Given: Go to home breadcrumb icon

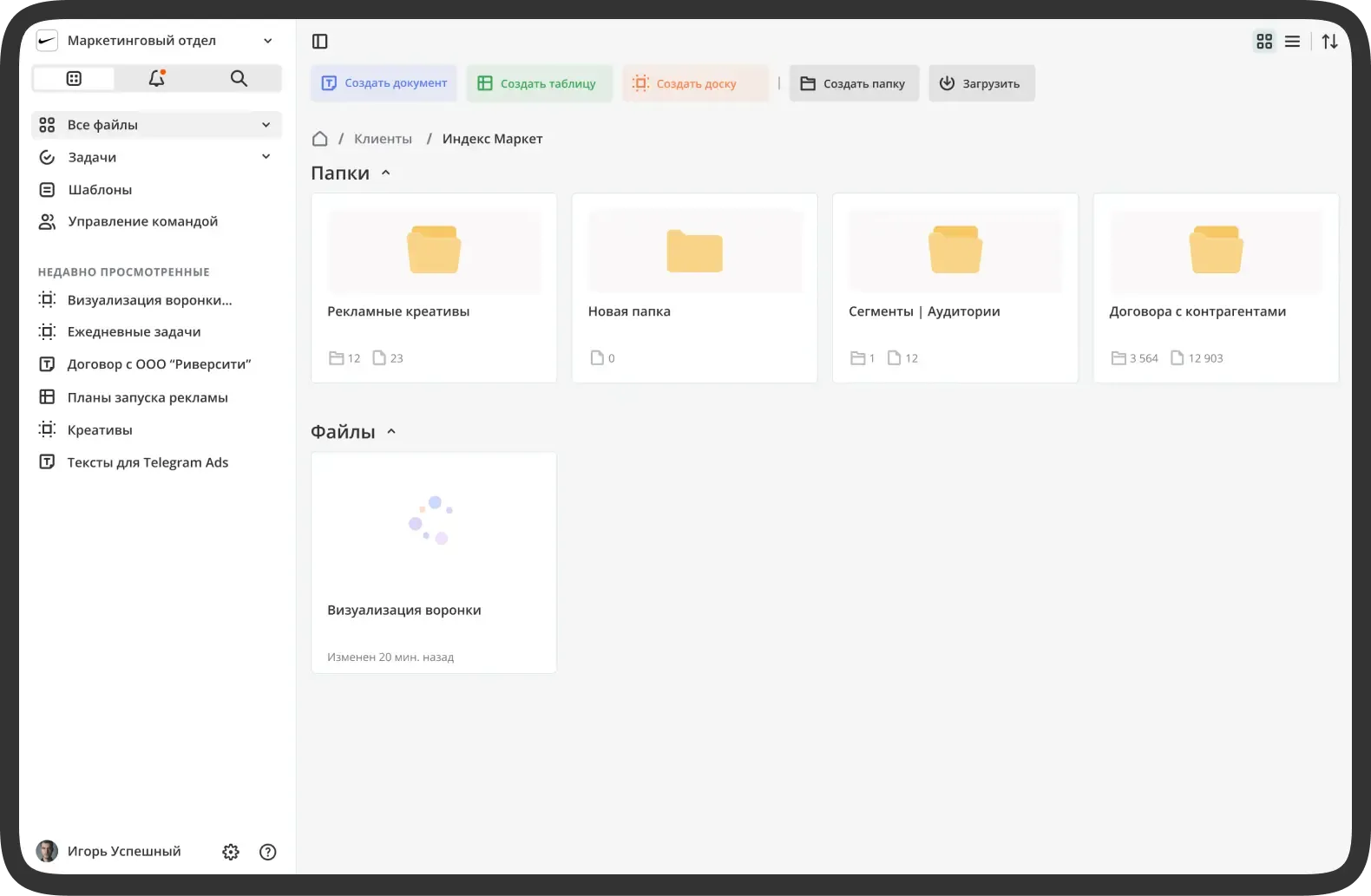Looking at the screenshot, I should click(x=319, y=139).
